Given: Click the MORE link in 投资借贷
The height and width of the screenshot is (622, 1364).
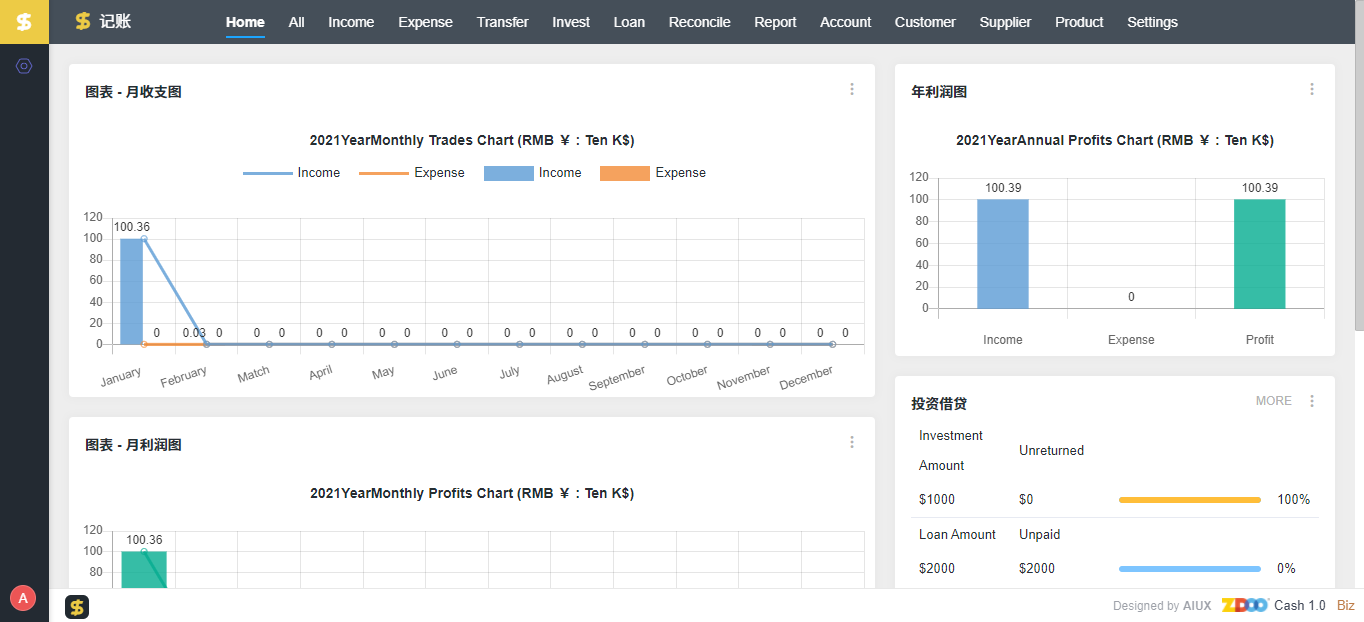Looking at the screenshot, I should pos(1273,401).
